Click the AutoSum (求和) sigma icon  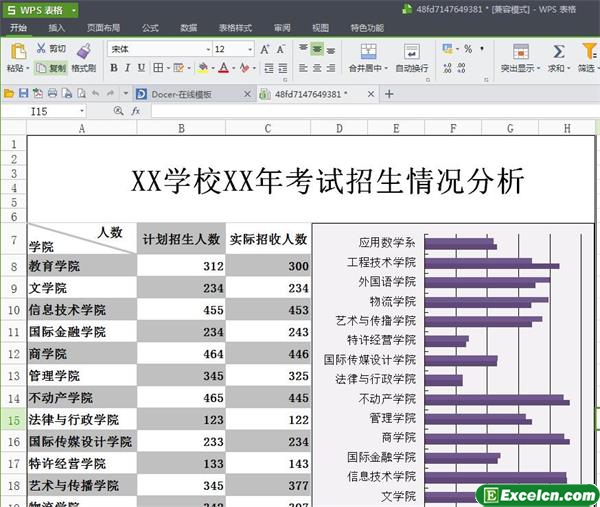click(558, 50)
